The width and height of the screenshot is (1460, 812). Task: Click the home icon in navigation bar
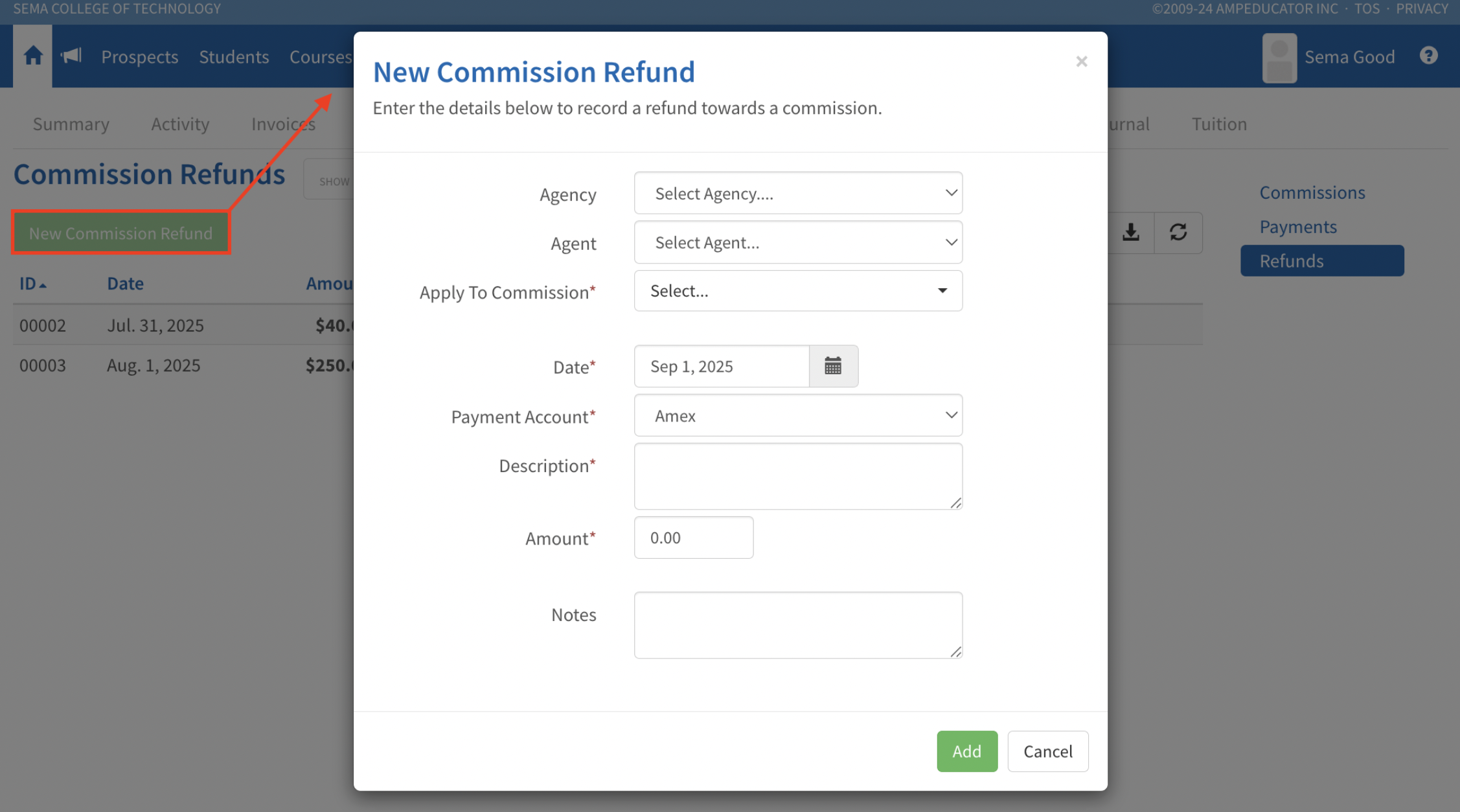[x=33, y=56]
